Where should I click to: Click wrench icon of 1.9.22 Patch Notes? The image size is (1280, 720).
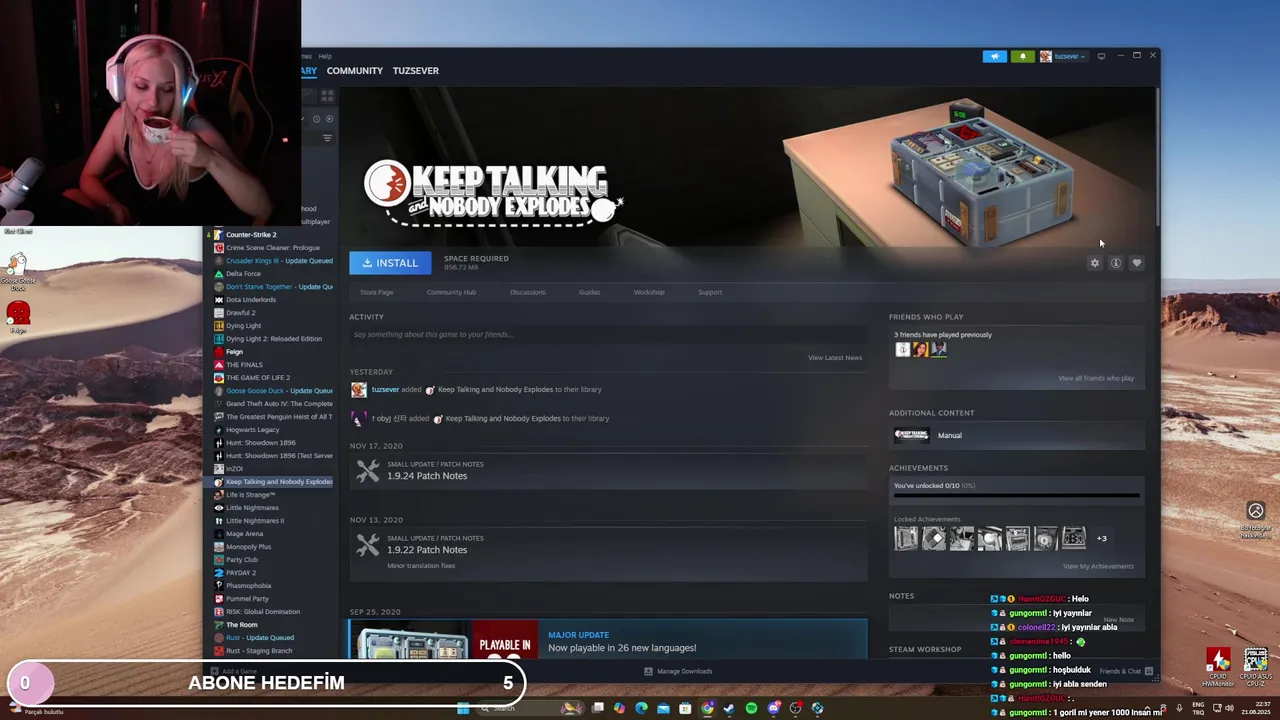click(x=368, y=544)
